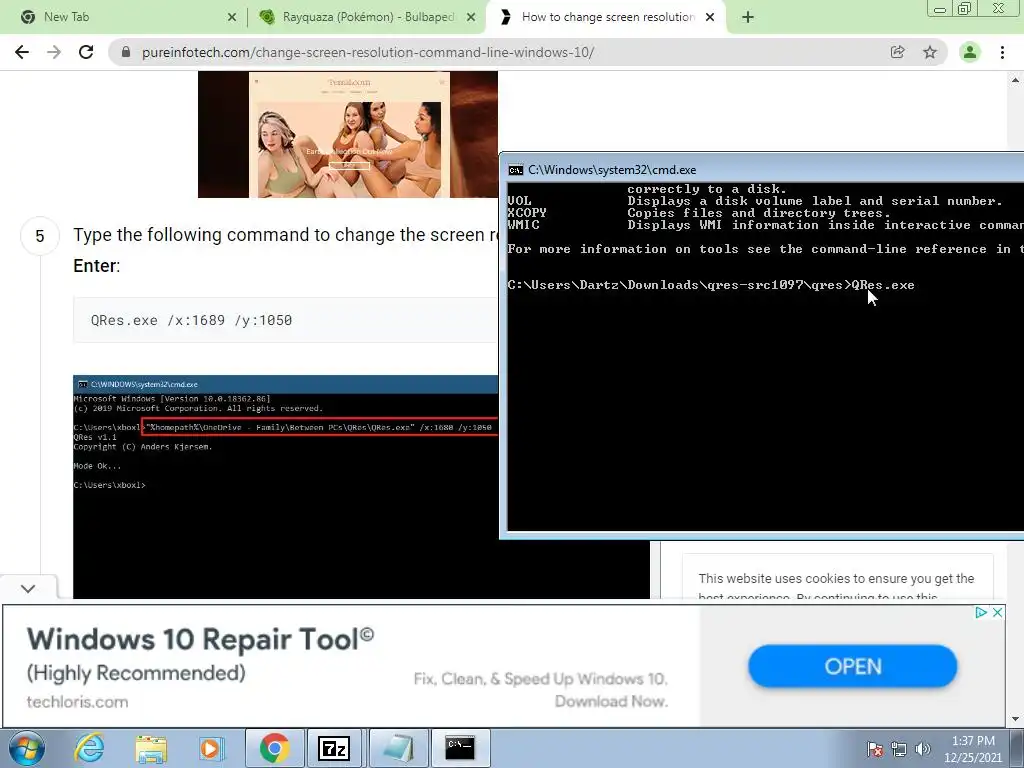Viewport: 1024px width, 768px height.
Task: Click the article's cmd screenshot image
Action: click(x=285, y=487)
